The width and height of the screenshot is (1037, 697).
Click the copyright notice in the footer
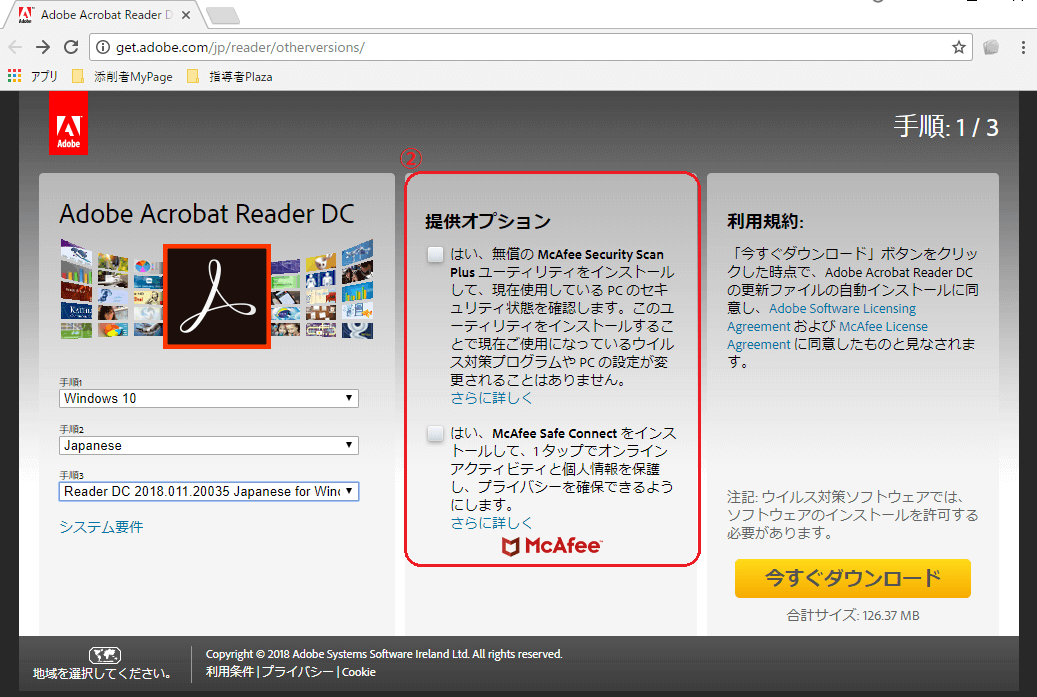[x=384, y=654]
